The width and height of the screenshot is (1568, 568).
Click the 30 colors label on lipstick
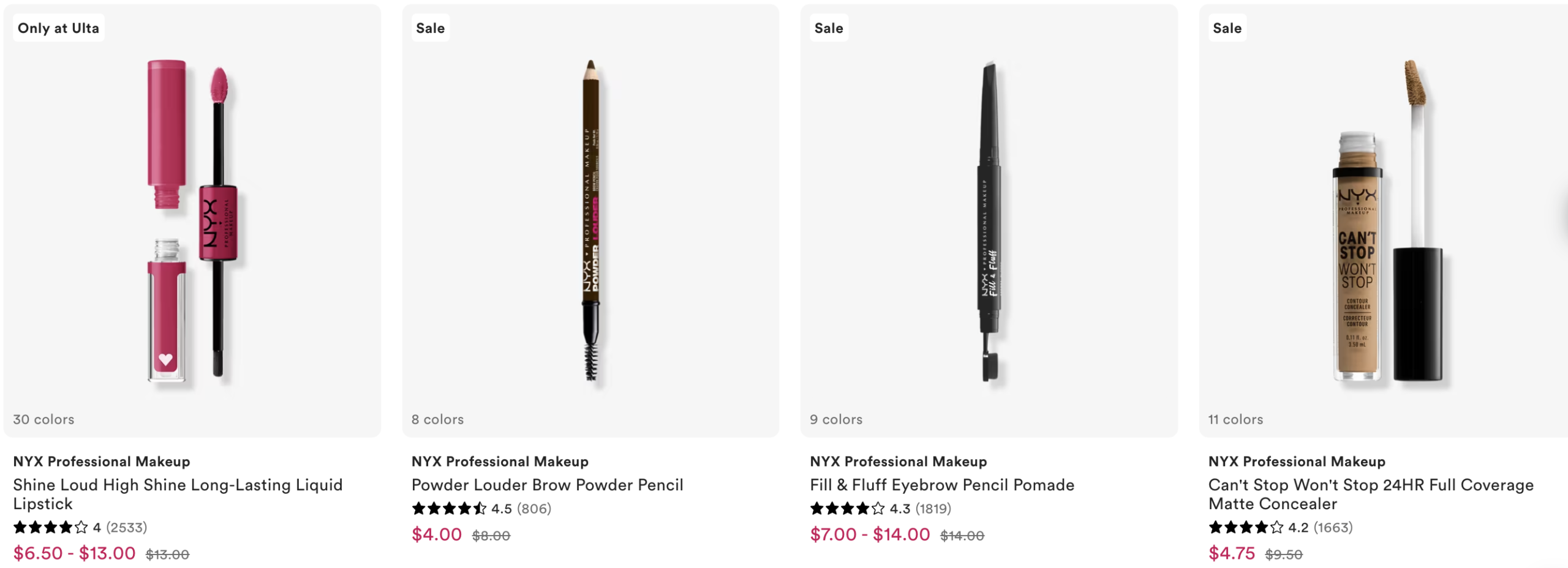coord(43,419)
